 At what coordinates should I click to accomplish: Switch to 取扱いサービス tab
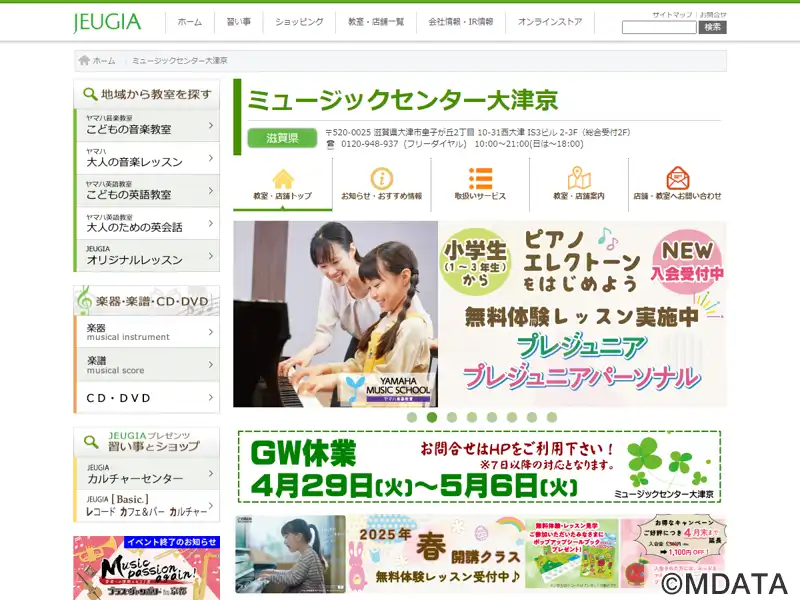tap(480, 184)
